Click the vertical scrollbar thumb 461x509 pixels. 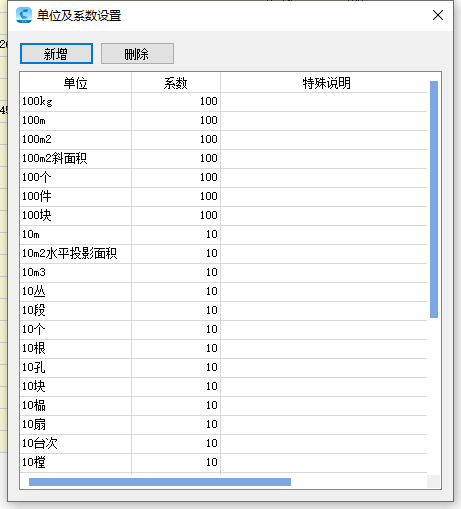coord(434,199)
